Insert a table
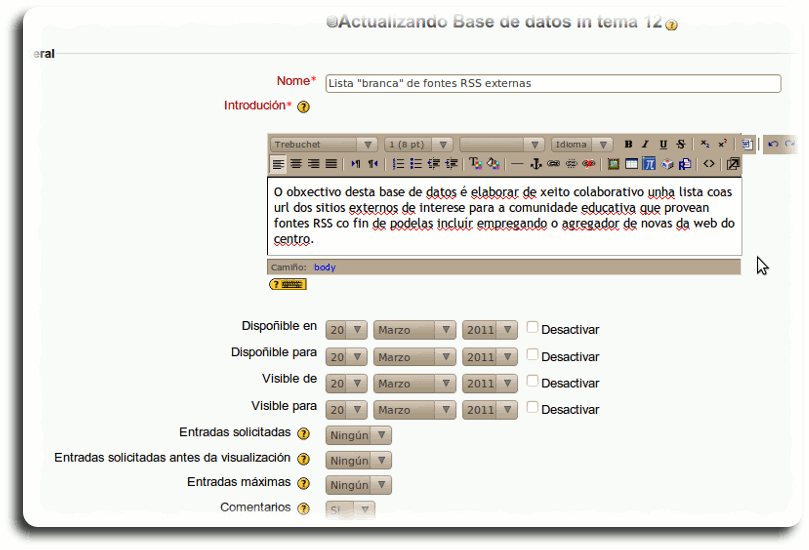The height and width of the screenshot is (550, 809). pyautogui.click(x=631, y=164)
